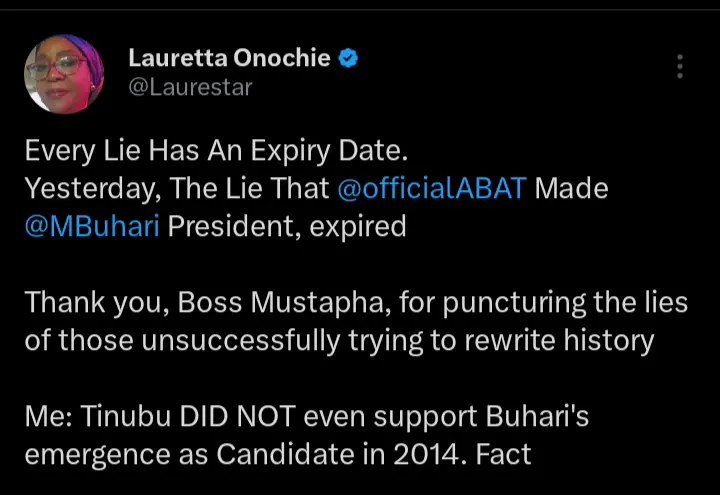Click the word 'Fact' ending the tweet
The width and height of the screenshot is (720, 495).
[503, 454]
